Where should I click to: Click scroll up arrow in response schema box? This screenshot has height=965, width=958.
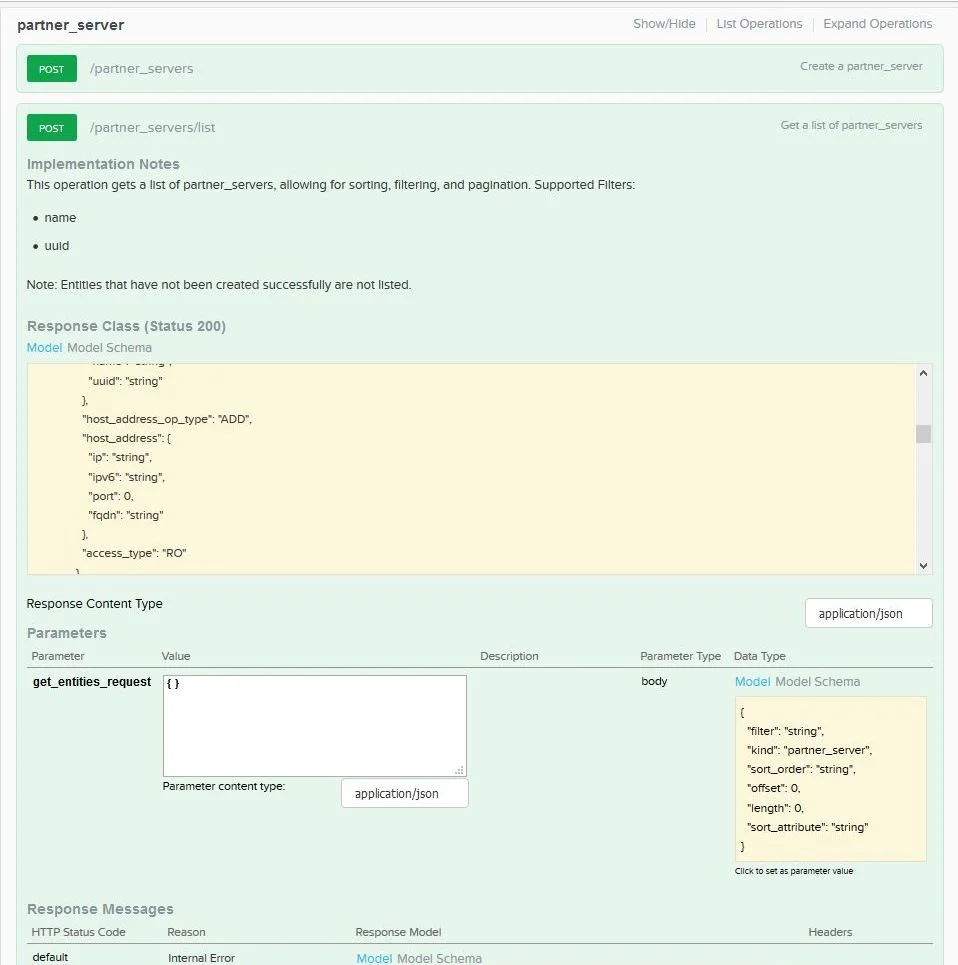[x=923, y=373]
